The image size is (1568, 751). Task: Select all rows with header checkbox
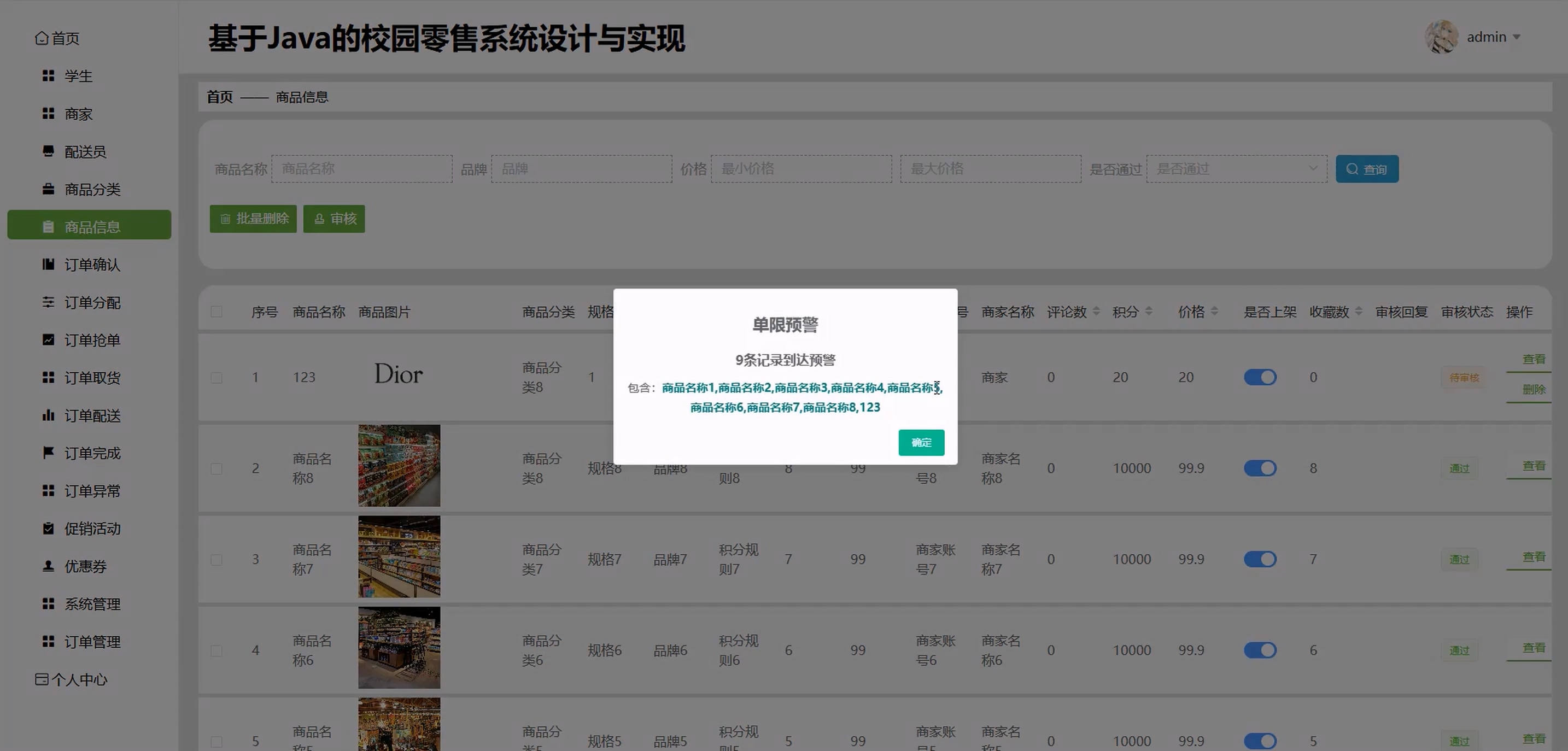(x=216, y=312)
